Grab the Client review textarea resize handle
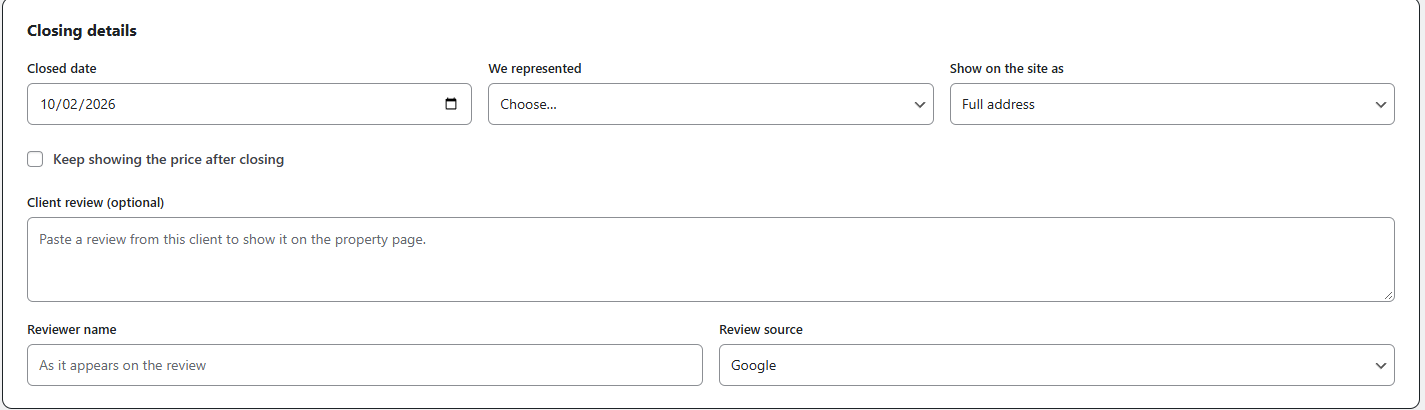The image size is (1425, 410). pyautogui.click(x=1388, y=295)
